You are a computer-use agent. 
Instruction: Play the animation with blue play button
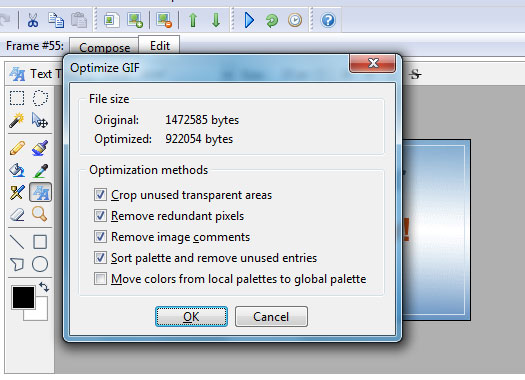click(x=249, y=20)
